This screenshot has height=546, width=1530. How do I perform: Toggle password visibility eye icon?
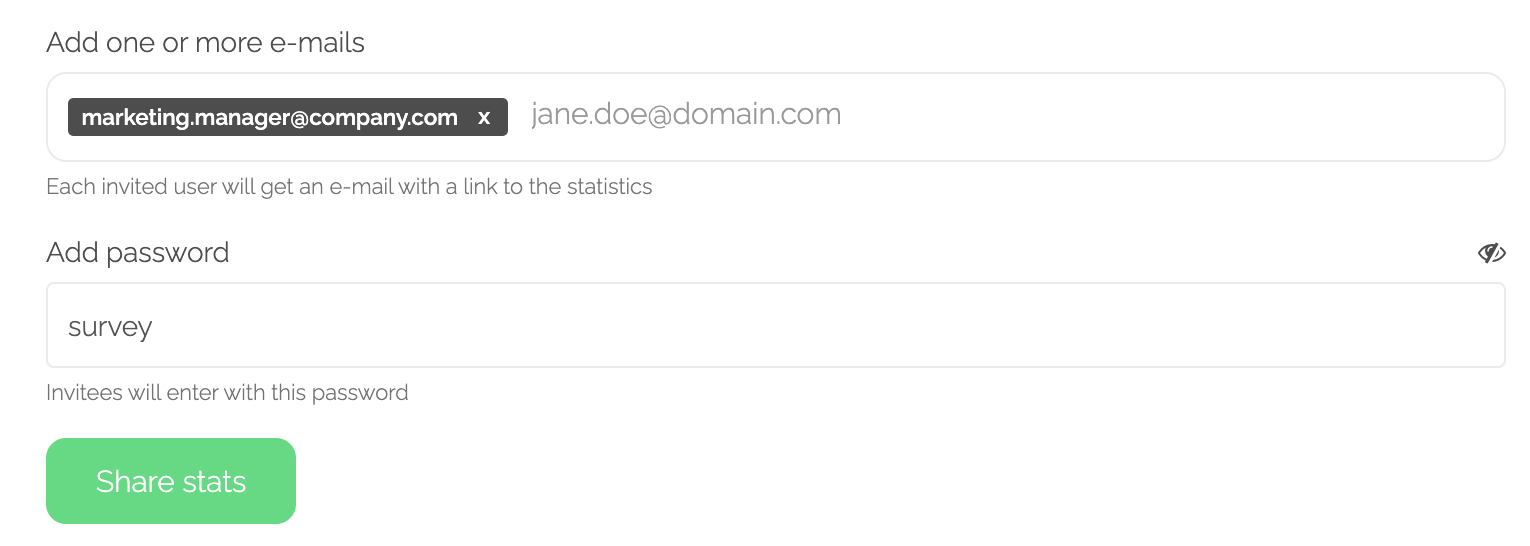click(x=1491, y=253)
